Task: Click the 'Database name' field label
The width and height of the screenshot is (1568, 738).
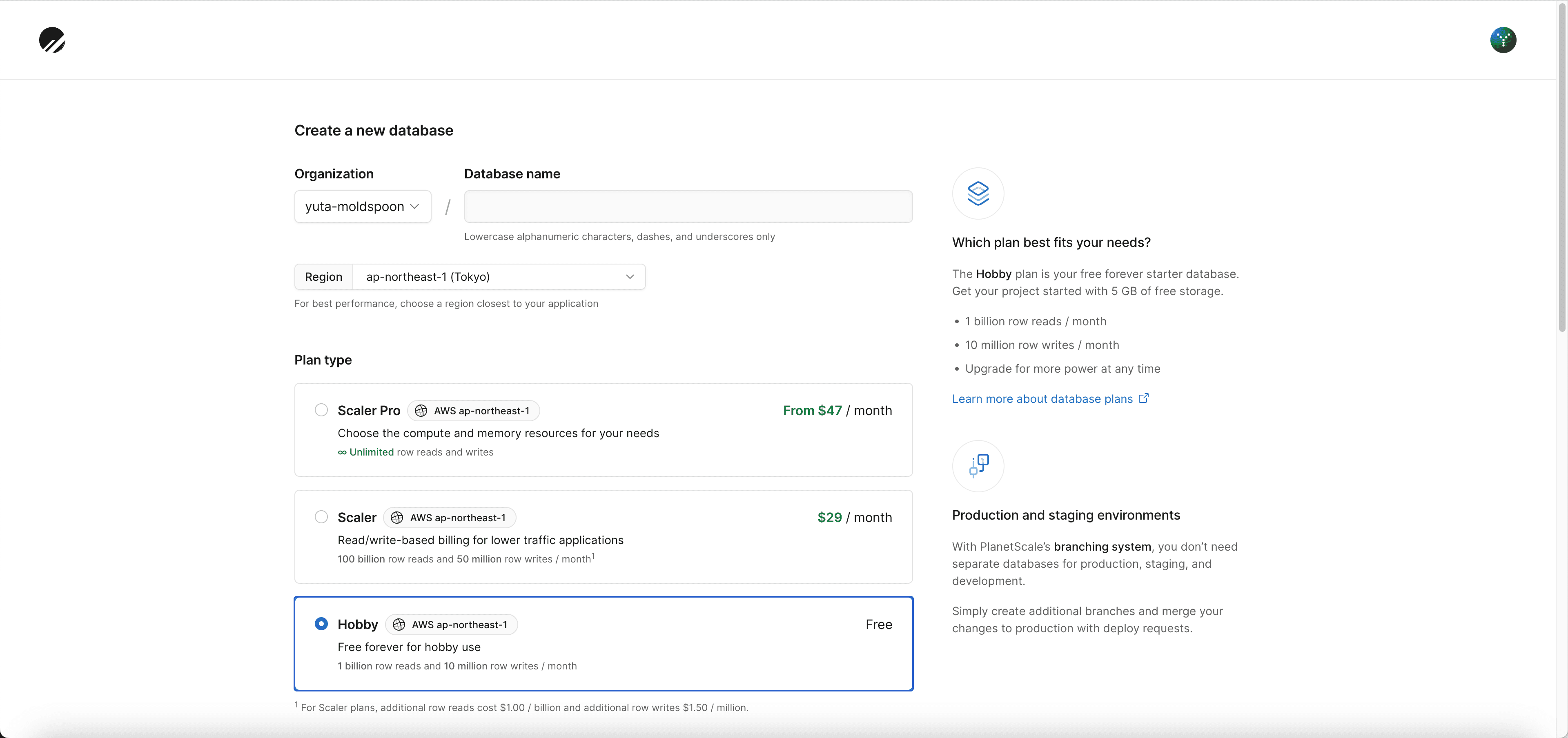Action: (x=512, y=174)
